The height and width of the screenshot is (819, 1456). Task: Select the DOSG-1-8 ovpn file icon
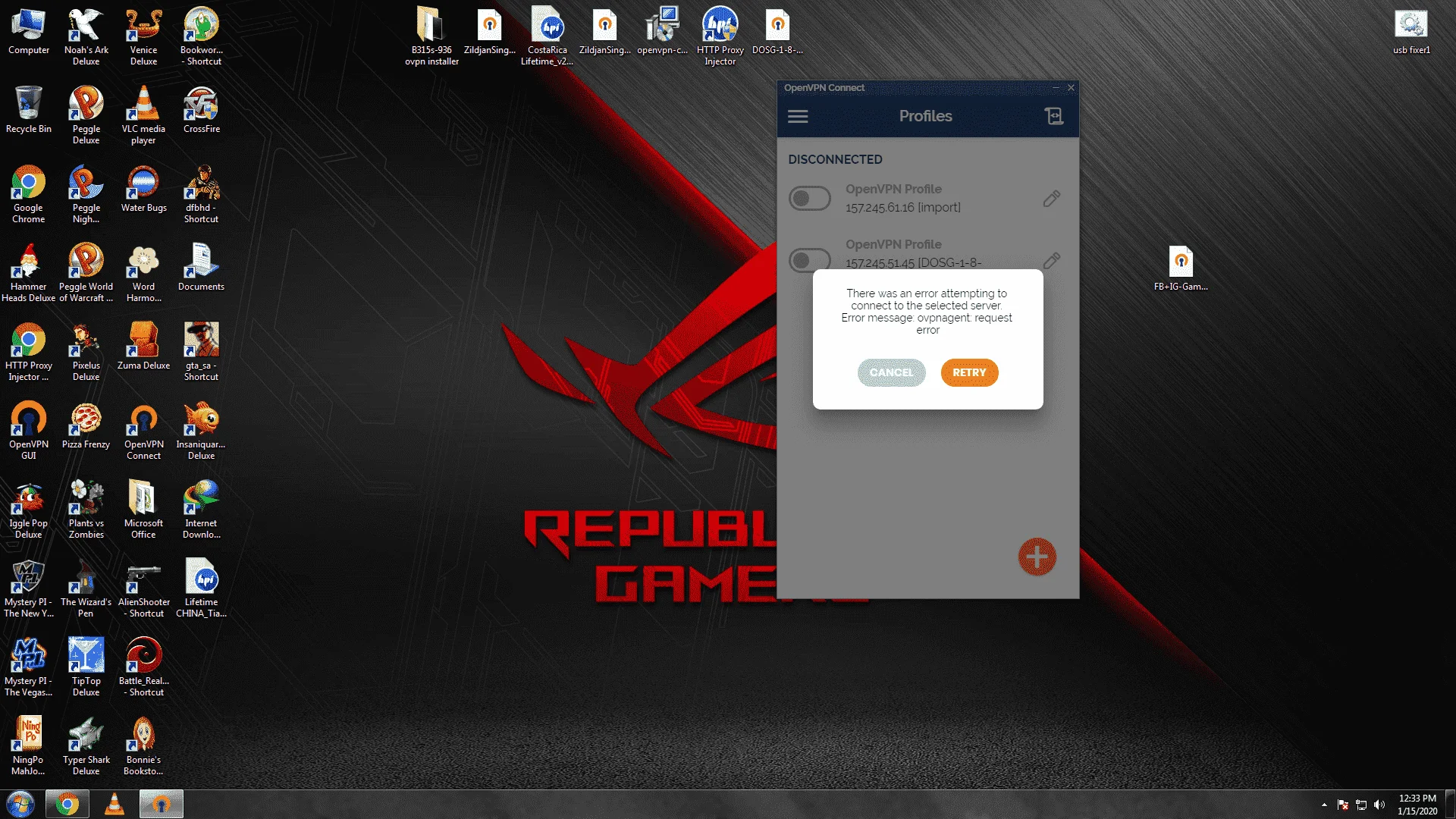(x=777, y=32)
